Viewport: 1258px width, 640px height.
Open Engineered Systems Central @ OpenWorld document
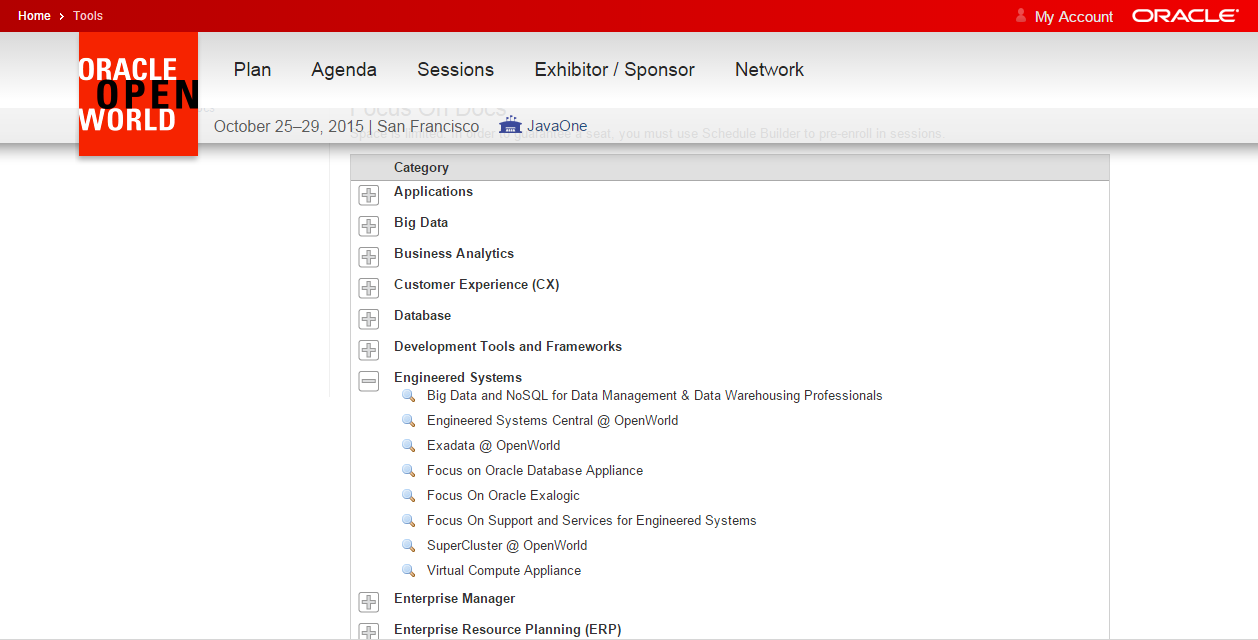[x=552, y=421]
